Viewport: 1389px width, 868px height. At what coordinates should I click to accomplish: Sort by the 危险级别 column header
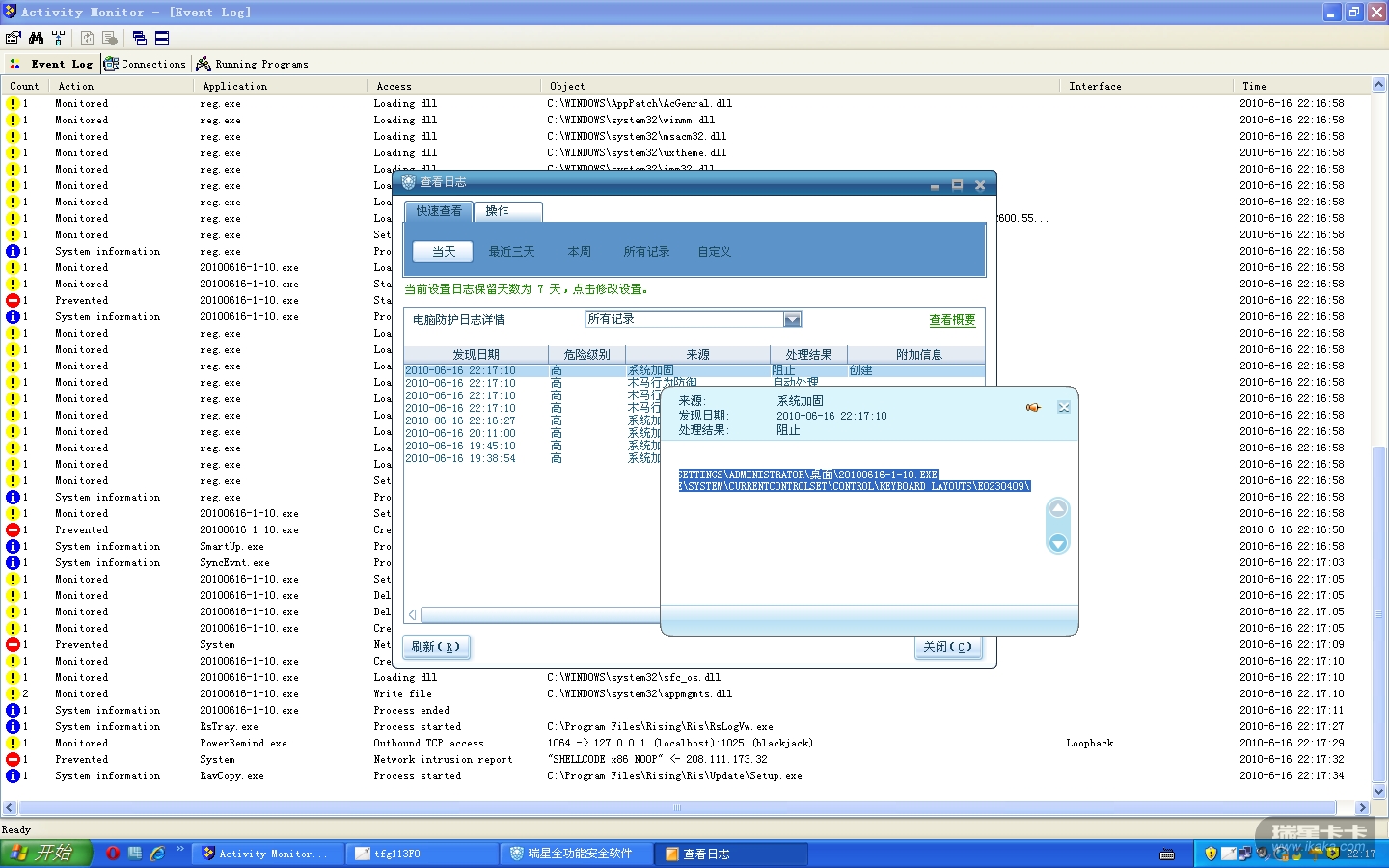click(x=586, y=354)
